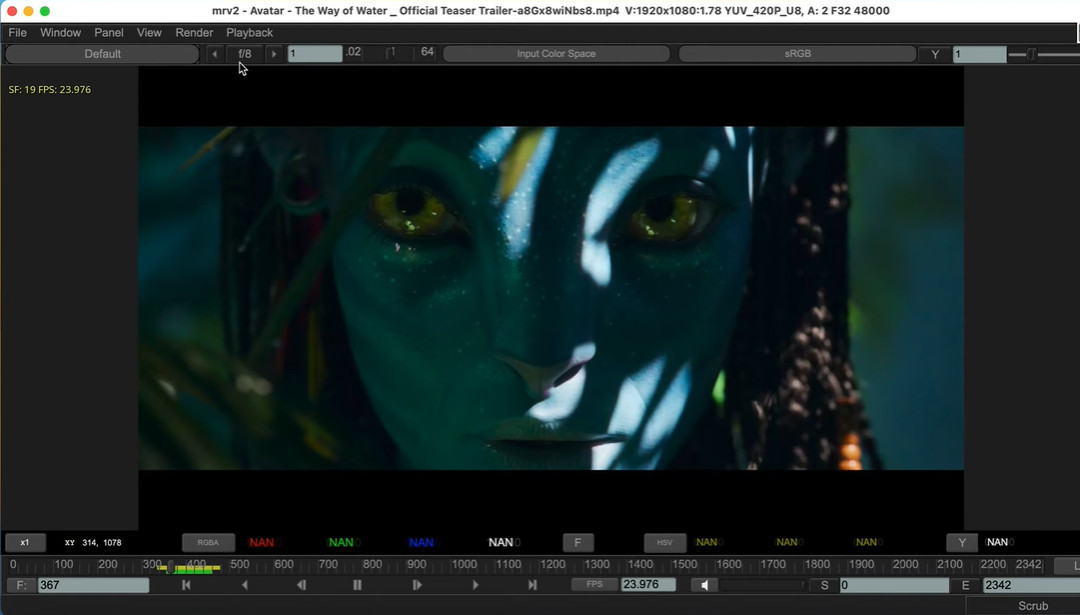Open the F pixel value type dropdown
This screenshot has height=615, width=1080.
pos(577,543)
